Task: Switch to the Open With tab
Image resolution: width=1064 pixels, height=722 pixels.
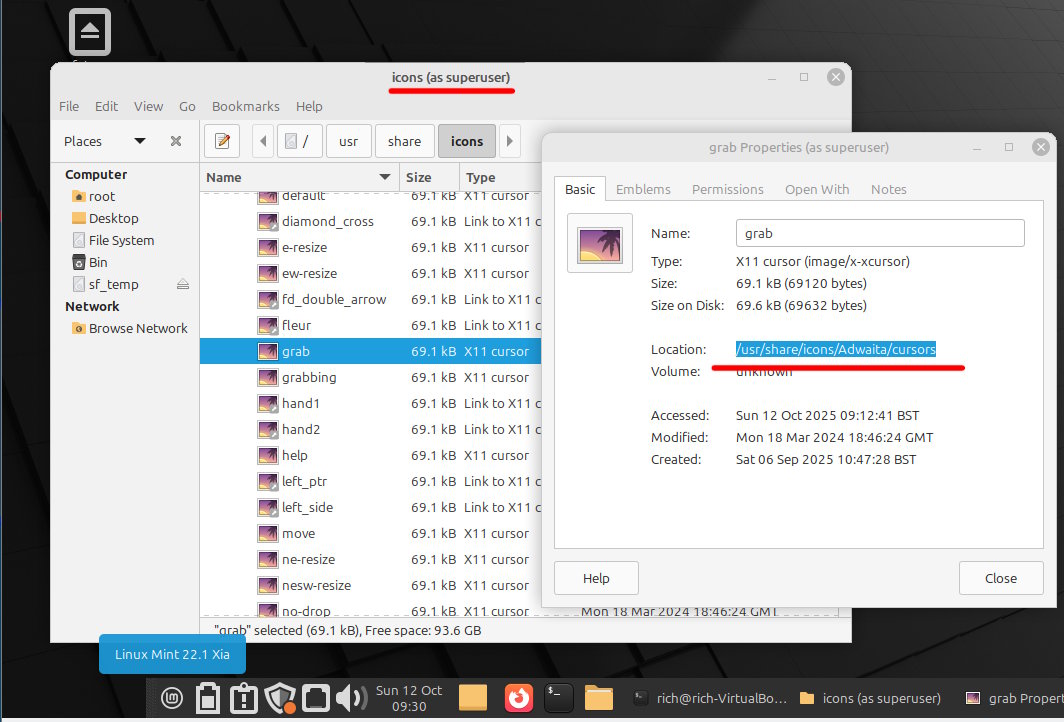Action: (x=817, y=189)
